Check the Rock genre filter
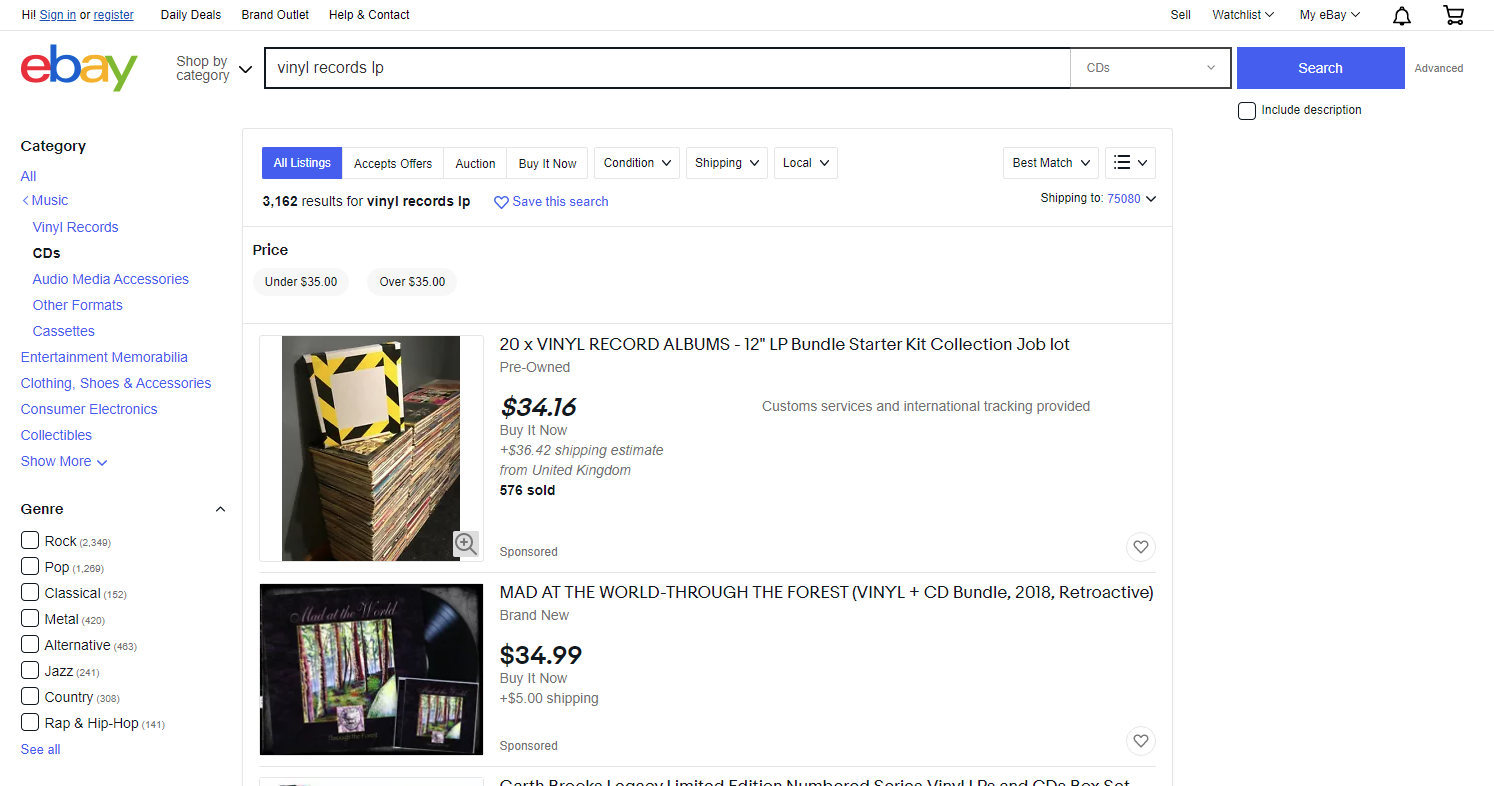 point(30,541)
